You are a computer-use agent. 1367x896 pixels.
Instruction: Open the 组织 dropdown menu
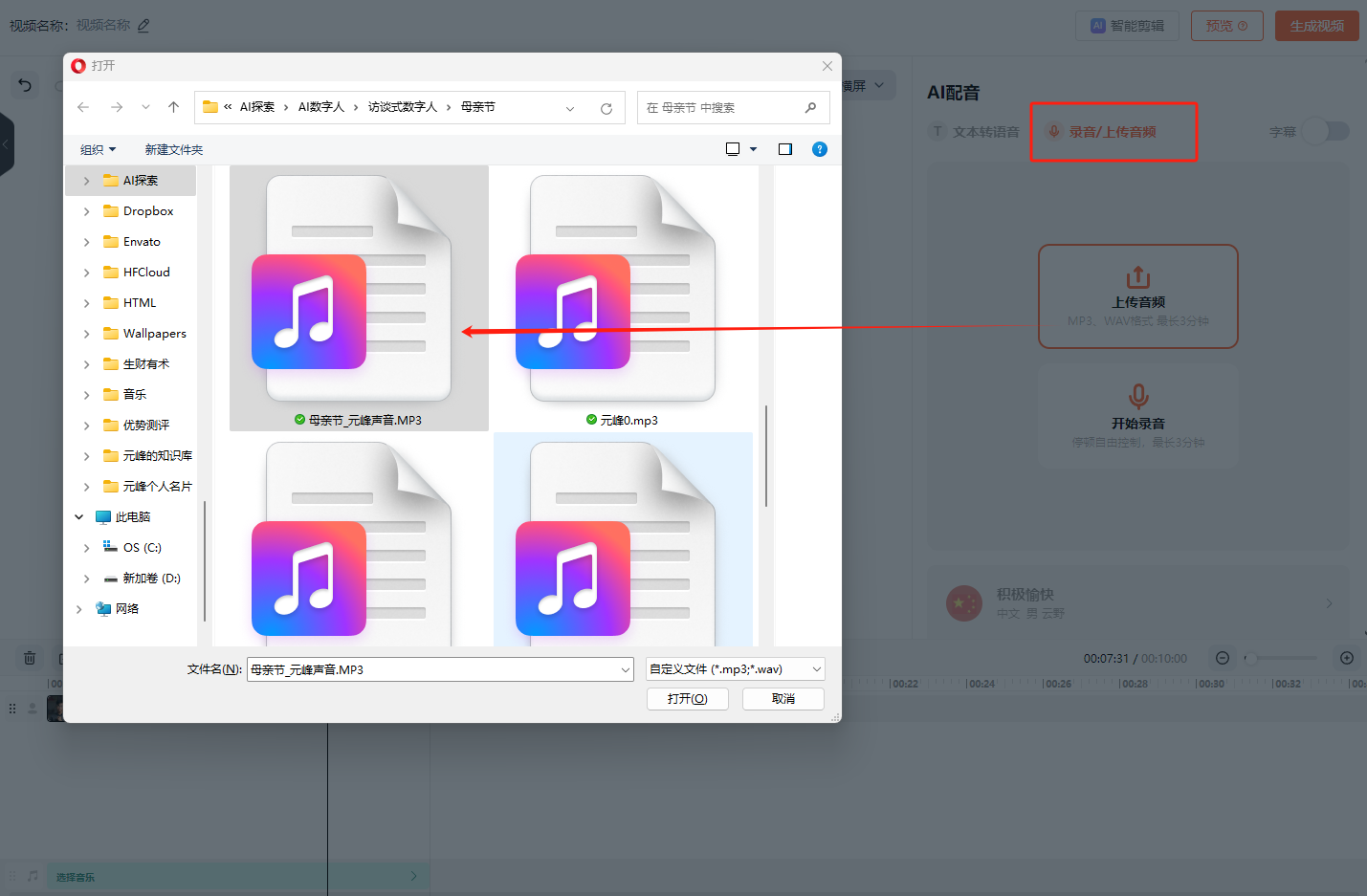click(x=99, y=149)
